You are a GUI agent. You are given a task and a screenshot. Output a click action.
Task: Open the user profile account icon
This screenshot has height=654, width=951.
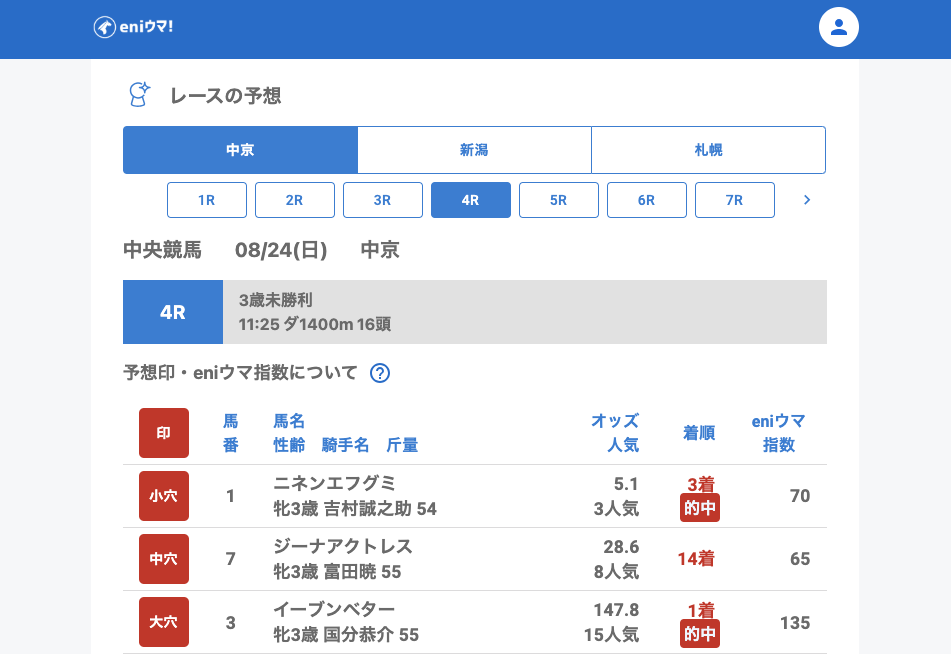(838, 27)
